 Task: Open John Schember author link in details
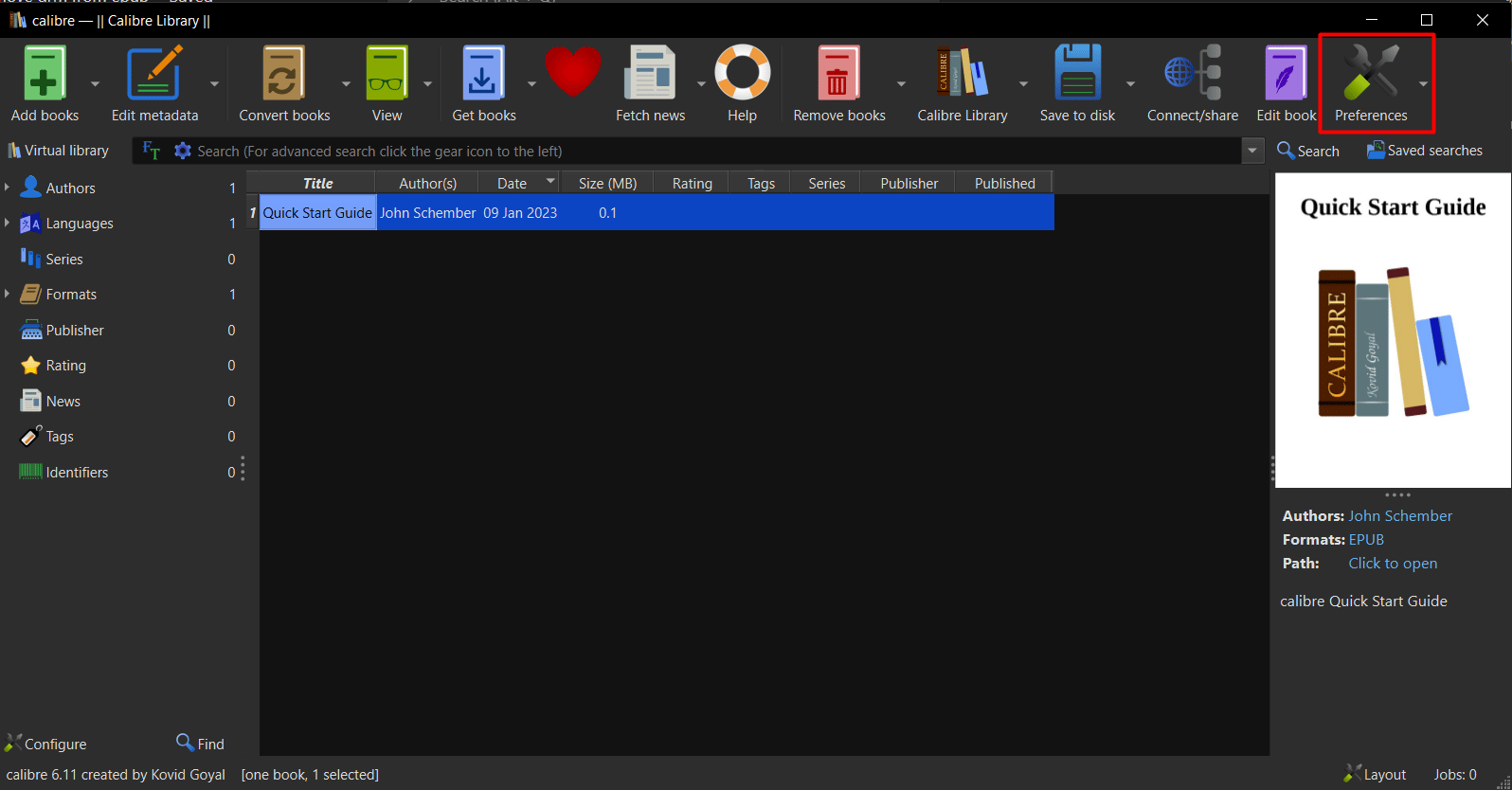[x=1400, y=515]
